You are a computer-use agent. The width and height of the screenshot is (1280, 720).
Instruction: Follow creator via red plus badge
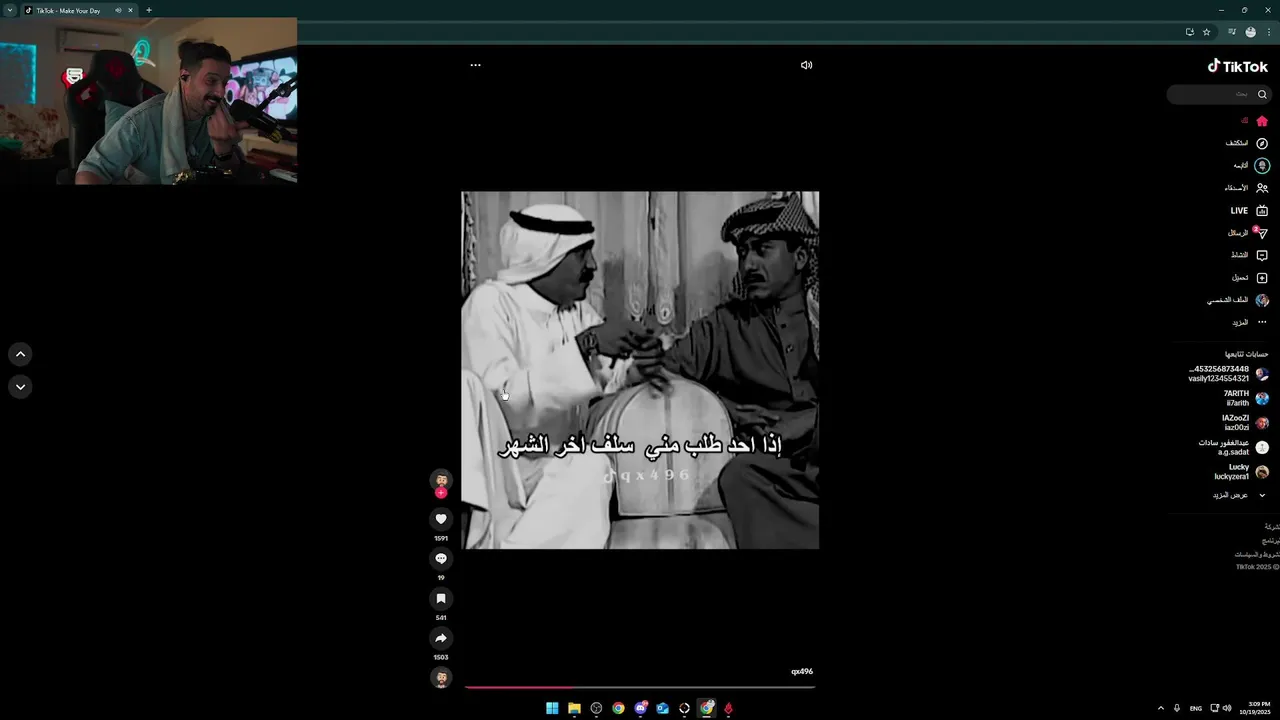(x=441, y=493)
